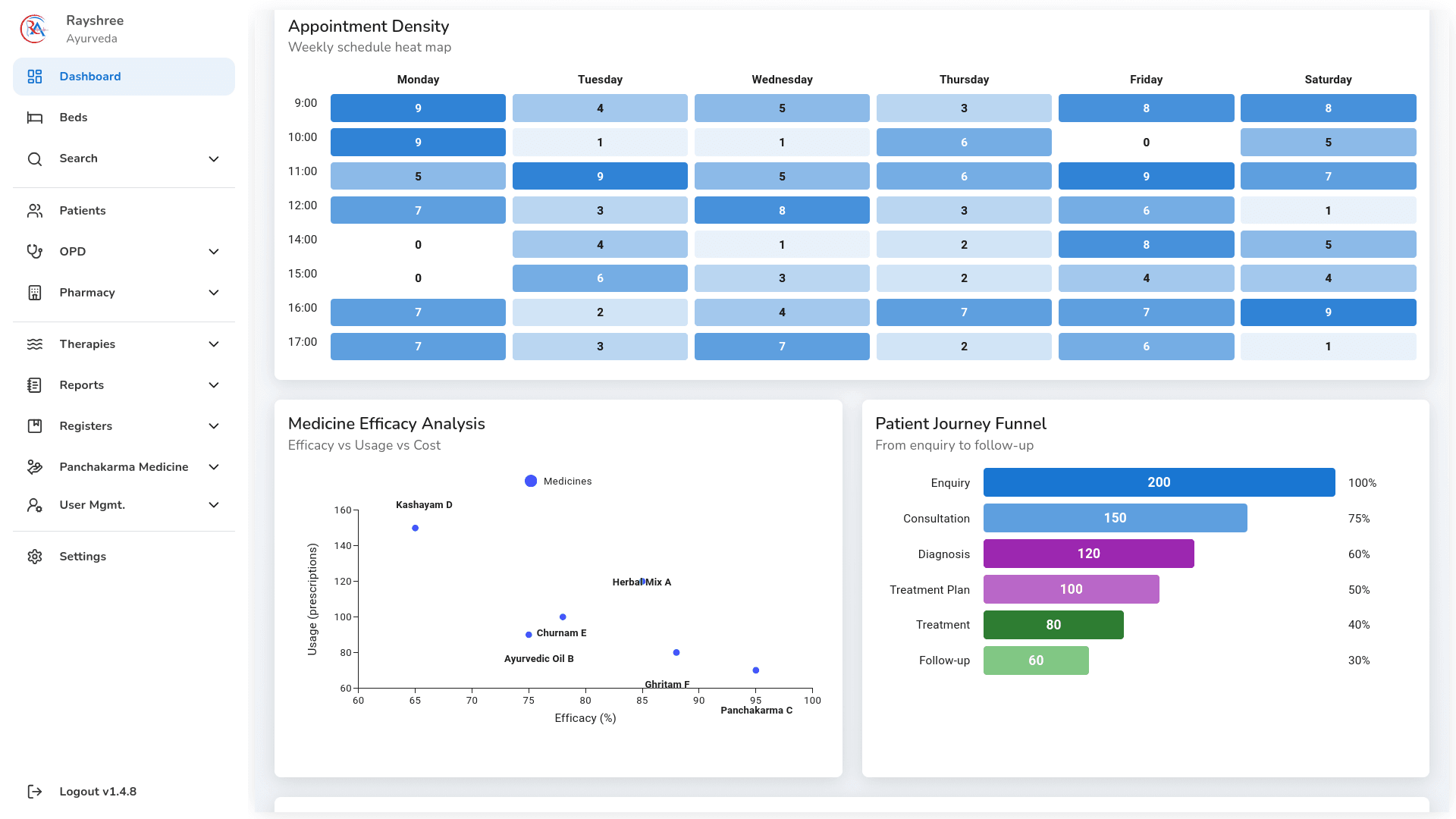Open the OPD stethoscope icon
Screen dimensions: 1456x819
35,251
